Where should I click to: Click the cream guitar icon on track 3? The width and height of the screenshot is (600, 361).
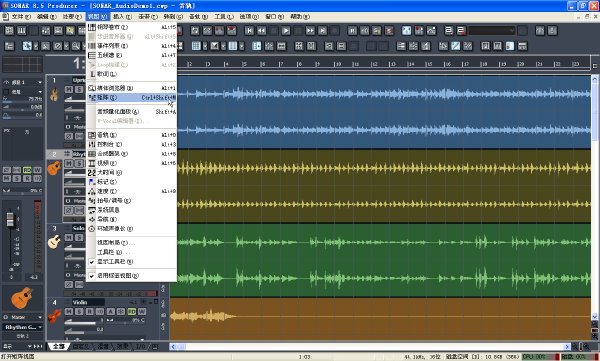pyautogui.click(x=54, y=242)
